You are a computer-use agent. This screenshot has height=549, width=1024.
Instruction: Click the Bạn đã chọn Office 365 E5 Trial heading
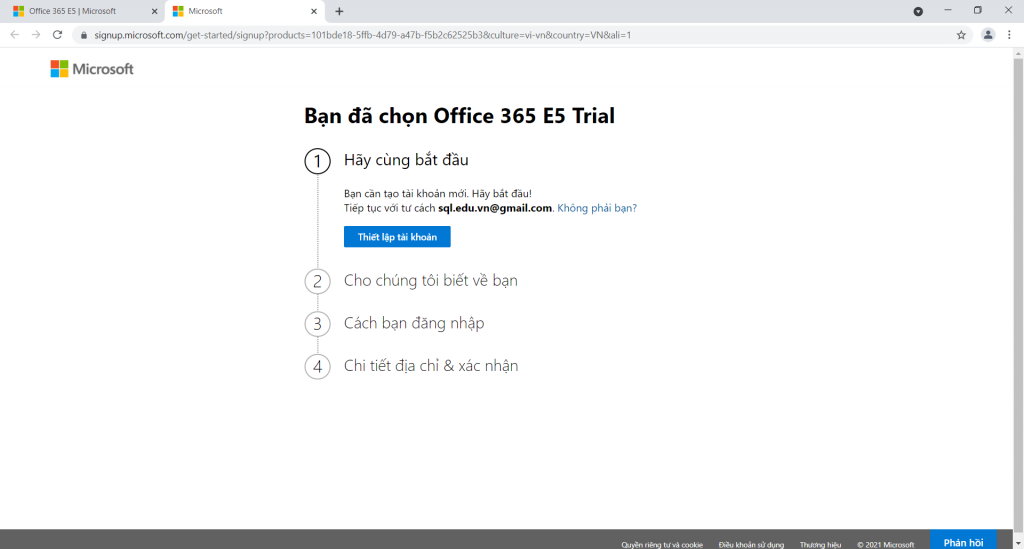(x=459, y=116)
